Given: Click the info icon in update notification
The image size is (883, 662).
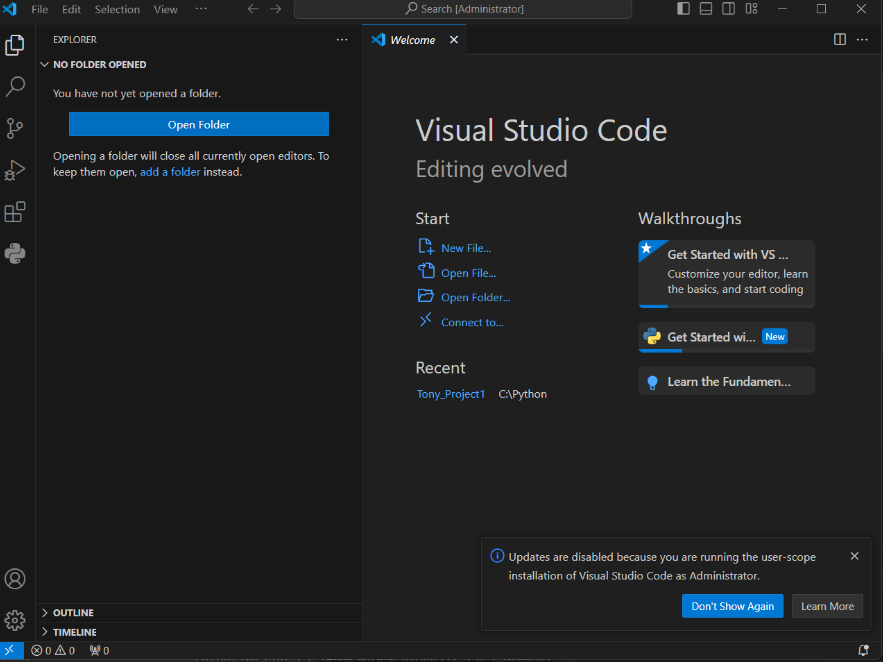Looking at the screenshot, I should (497, 556).
